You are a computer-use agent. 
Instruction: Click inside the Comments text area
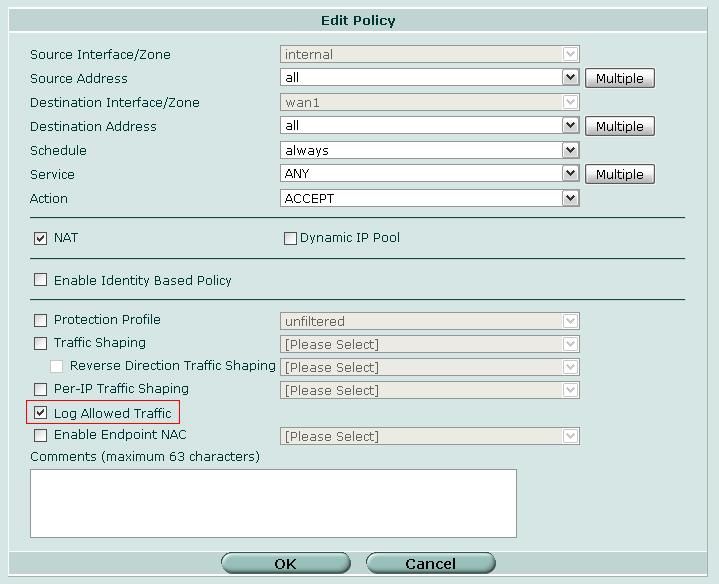[x=273, y=503]
